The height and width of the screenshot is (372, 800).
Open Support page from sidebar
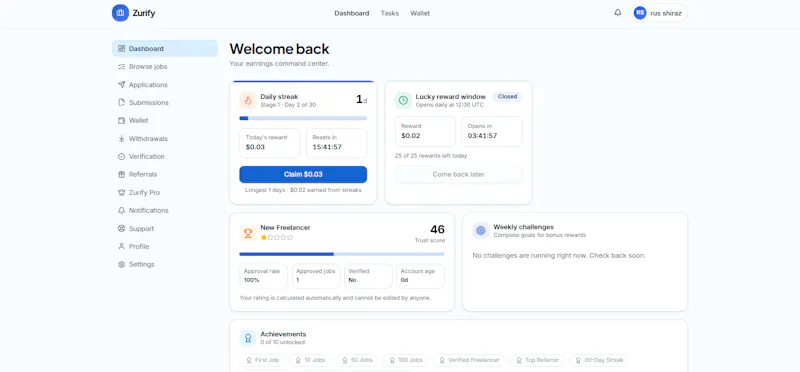pos(165,229)
